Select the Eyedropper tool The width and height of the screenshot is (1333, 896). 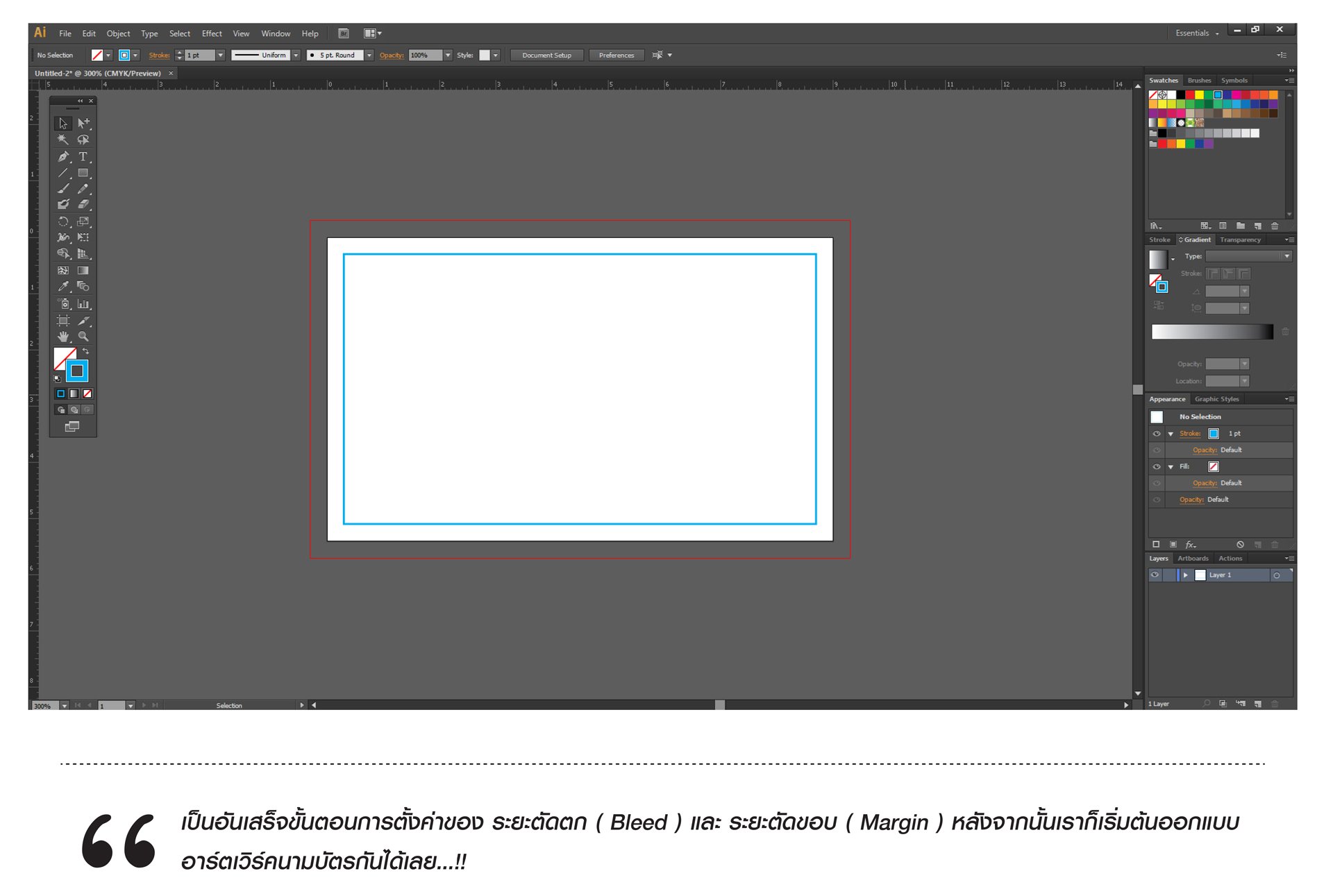(63, 286)
